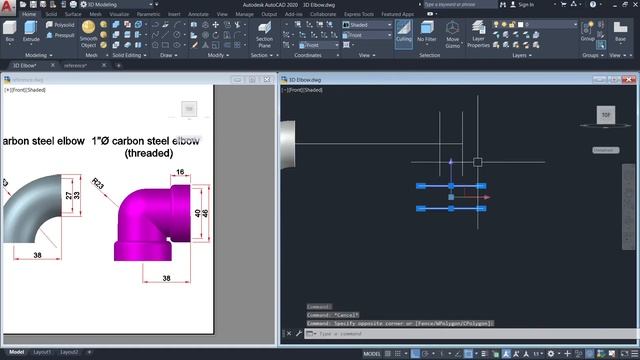The image size is (640, 360).
Task: Toggle lineweight display in status bar
Action: [x=484, y=354]
